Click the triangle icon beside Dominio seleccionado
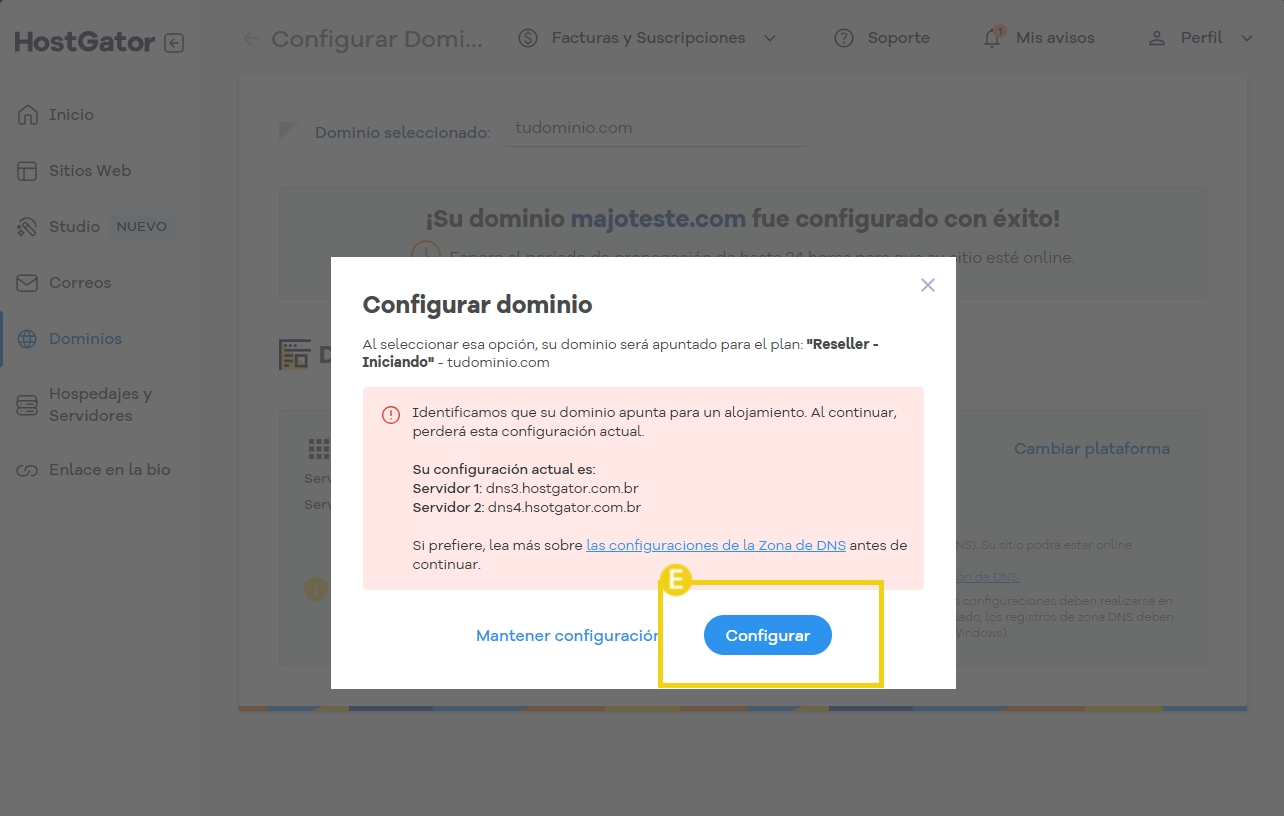The height and width of the screenshot is (816, 1284). (x=289, y=131)
